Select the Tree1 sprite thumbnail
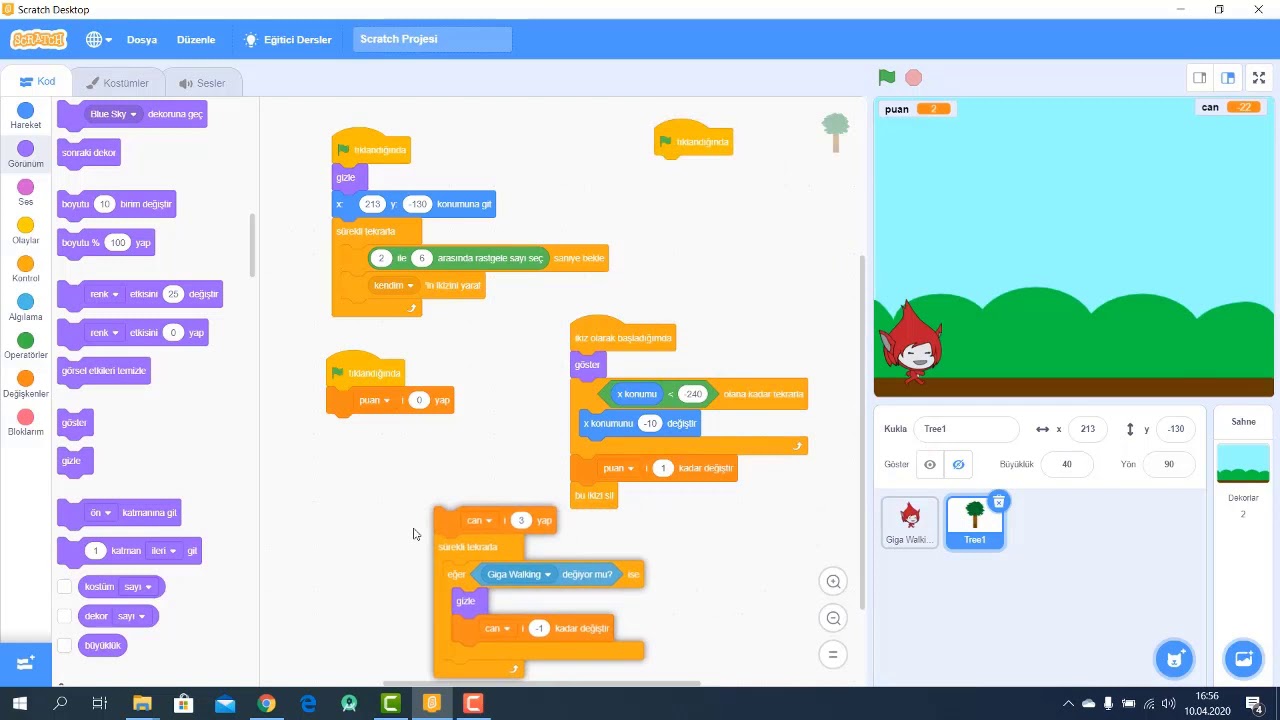 [x=975, y=524]
